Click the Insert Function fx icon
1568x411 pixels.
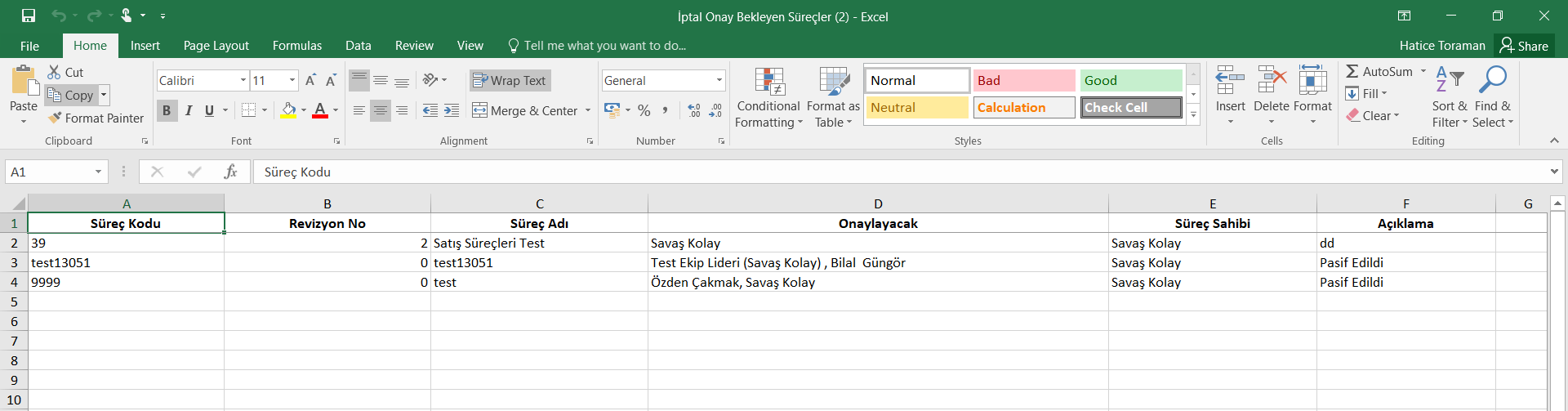[x=230, y=172]
